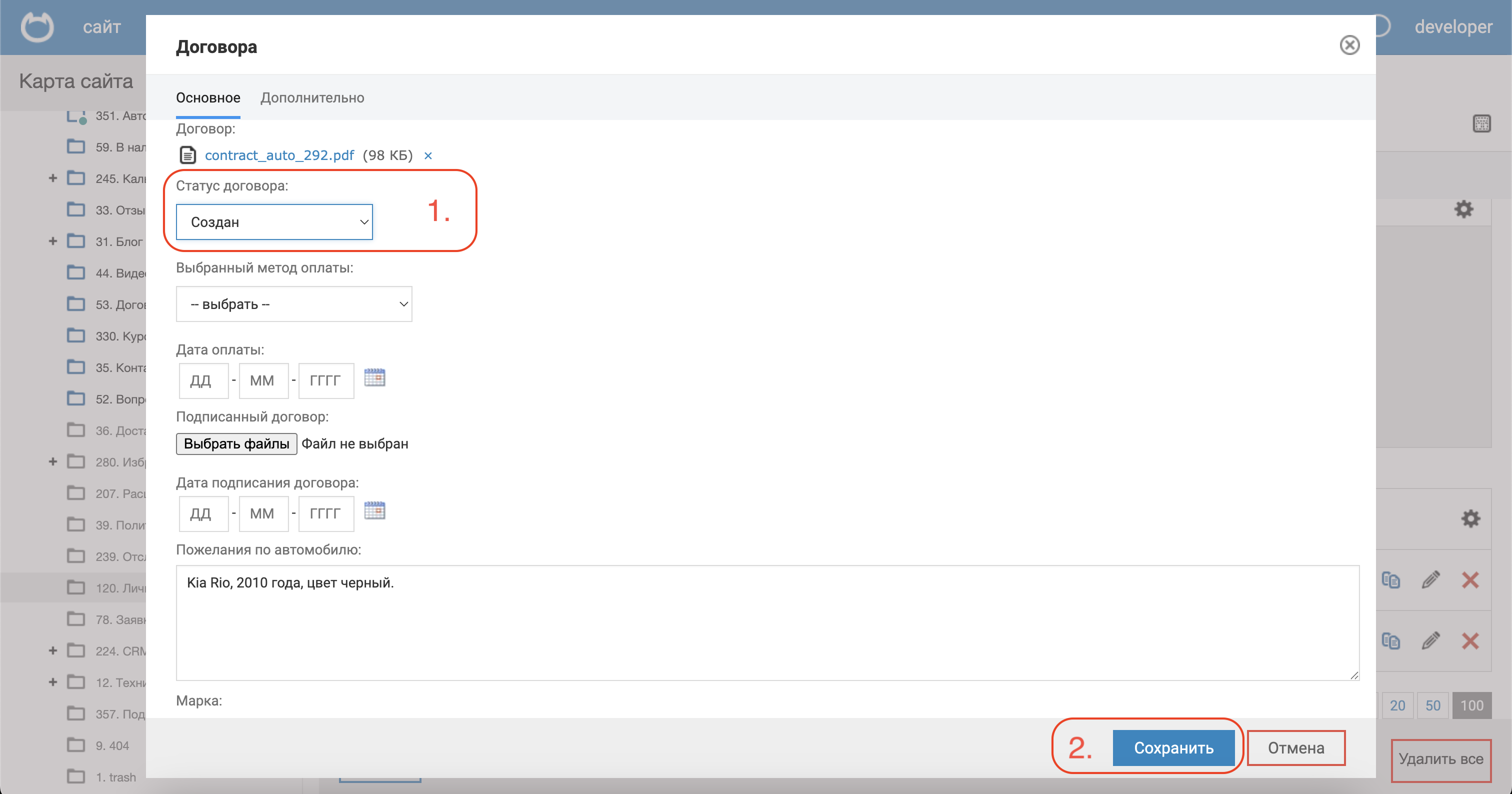Viewport: 1512px width, 794px height.
Task: Expand tree item 31. Блог with the plus sign
Action: pos(53,241)
